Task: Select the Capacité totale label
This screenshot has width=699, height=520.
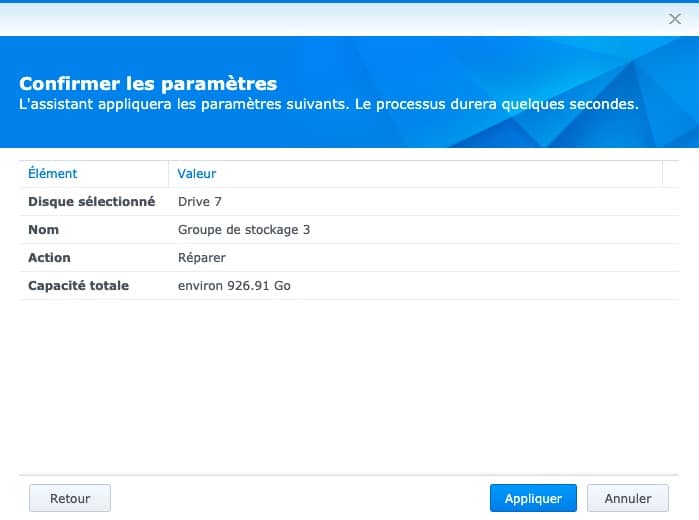Action: click(78, 285)
